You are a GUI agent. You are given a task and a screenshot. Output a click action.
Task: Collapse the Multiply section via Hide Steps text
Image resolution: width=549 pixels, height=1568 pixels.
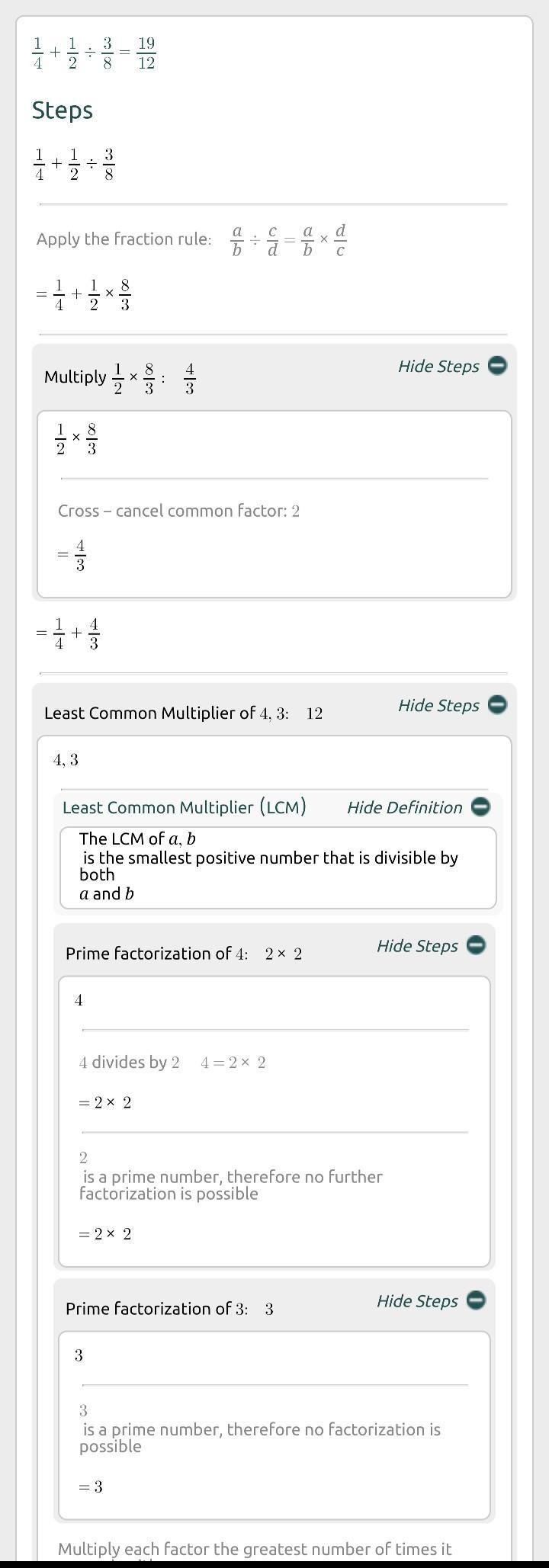[x=438, y=367]
